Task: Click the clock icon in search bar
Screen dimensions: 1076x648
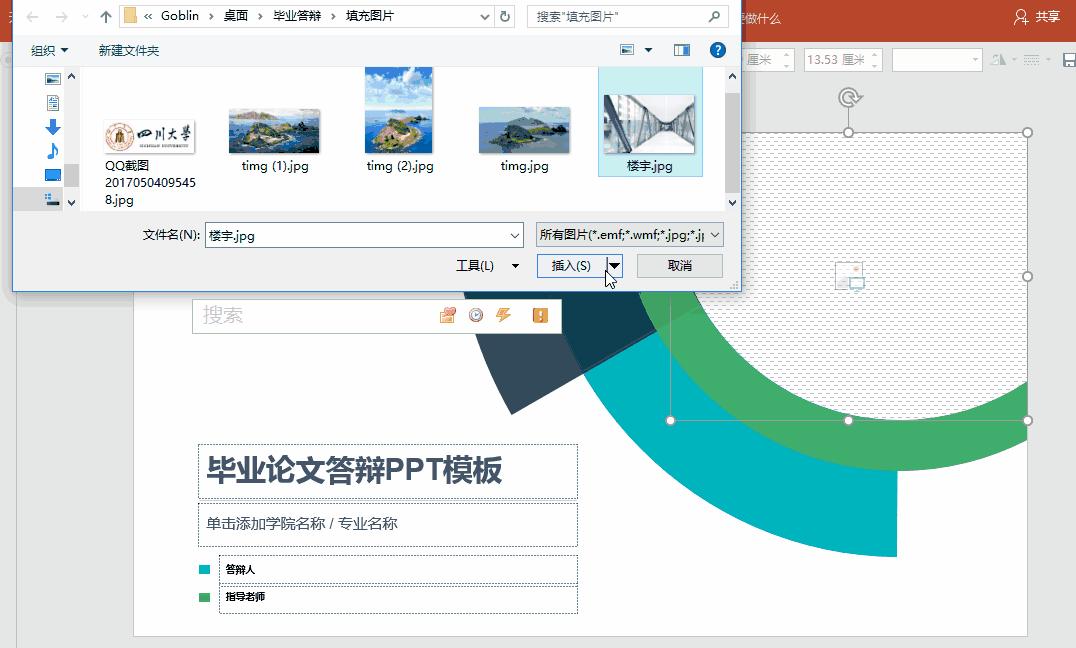Action: pyautogui.click(x=476, y=315)
